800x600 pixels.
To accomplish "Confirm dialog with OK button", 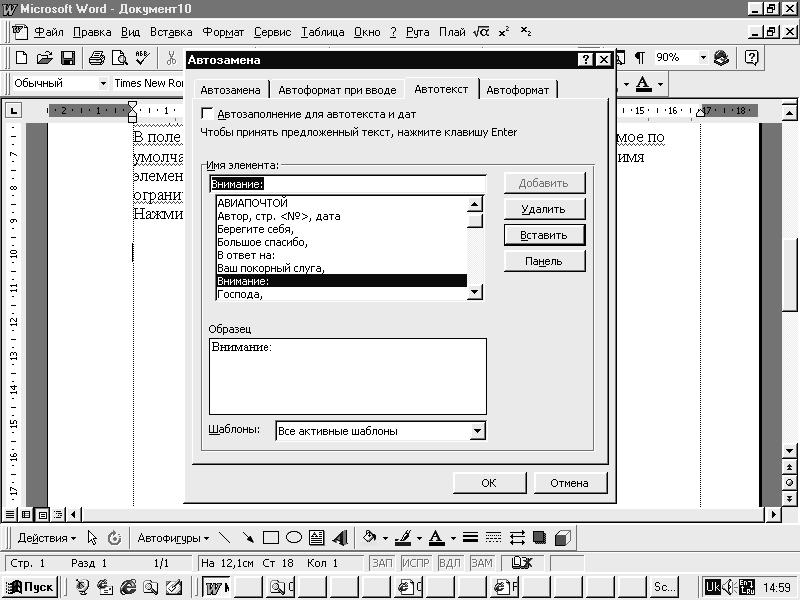I will coord(489,483).
